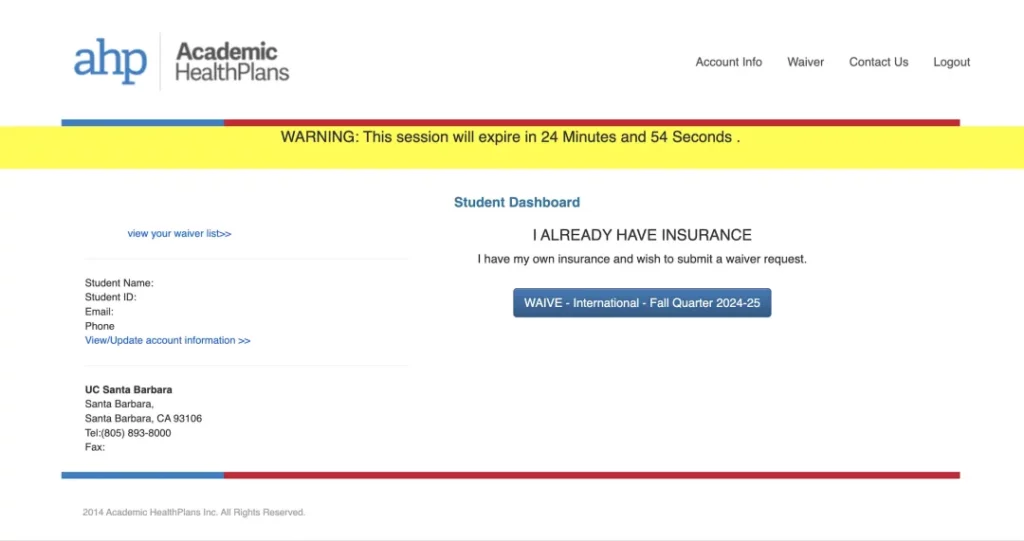Open View/Update account information link
Screen dimensions: 1024x541
point(167,340)
